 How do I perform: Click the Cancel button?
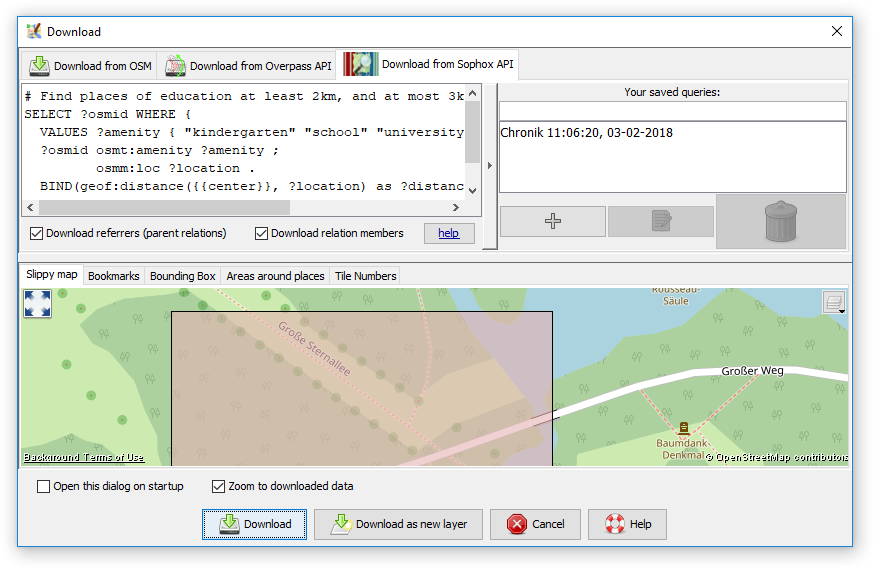pos(536,524)
